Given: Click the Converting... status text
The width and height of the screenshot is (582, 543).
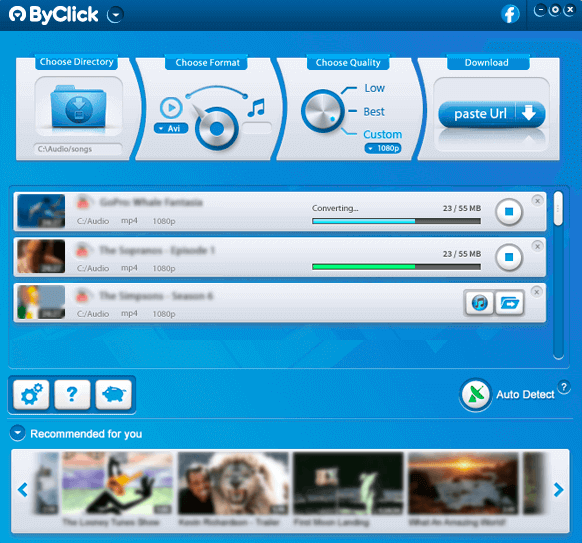Looking at the screenshot, I should pos(335,208).
